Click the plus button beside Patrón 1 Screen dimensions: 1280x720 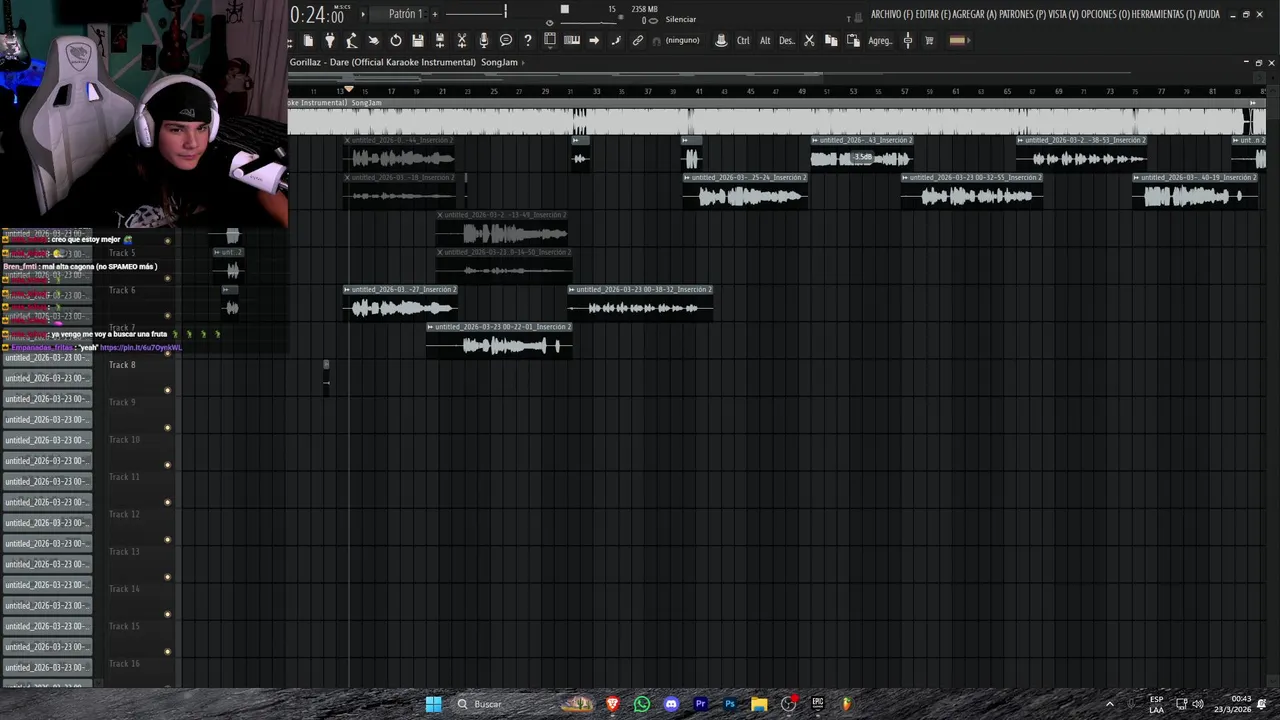(x=433, y=14)
